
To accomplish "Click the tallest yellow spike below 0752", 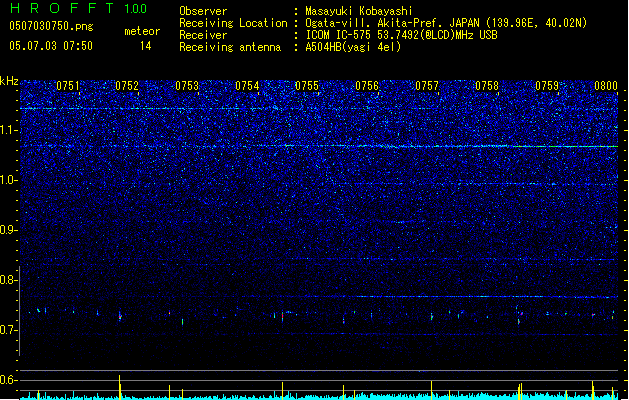I will (x=120, y=387).
